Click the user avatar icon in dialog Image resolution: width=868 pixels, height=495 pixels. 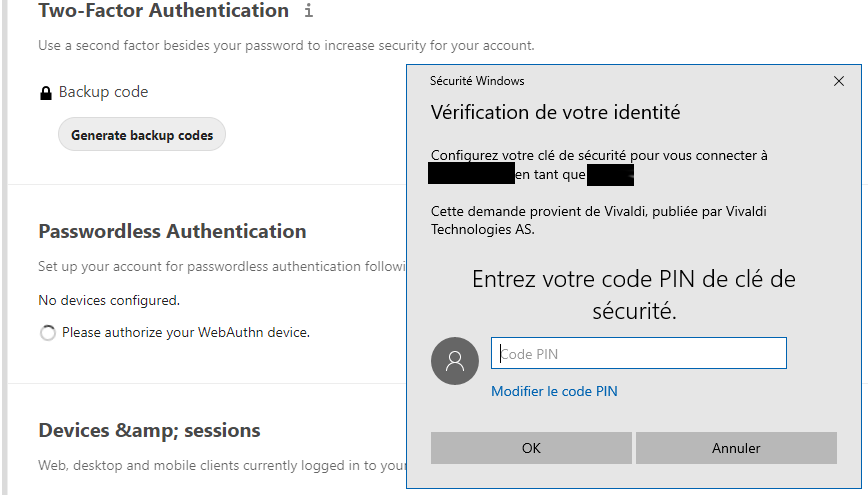454,360
